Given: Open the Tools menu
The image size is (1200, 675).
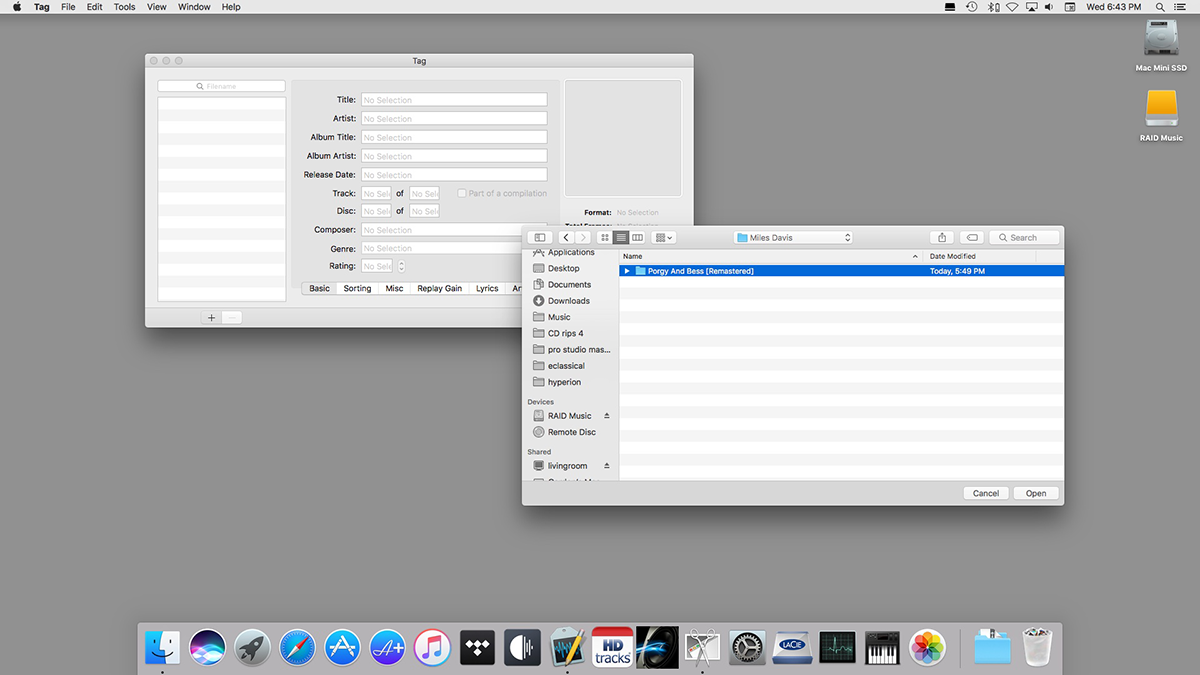Looking at the screenshot, I should click(125, 7).
